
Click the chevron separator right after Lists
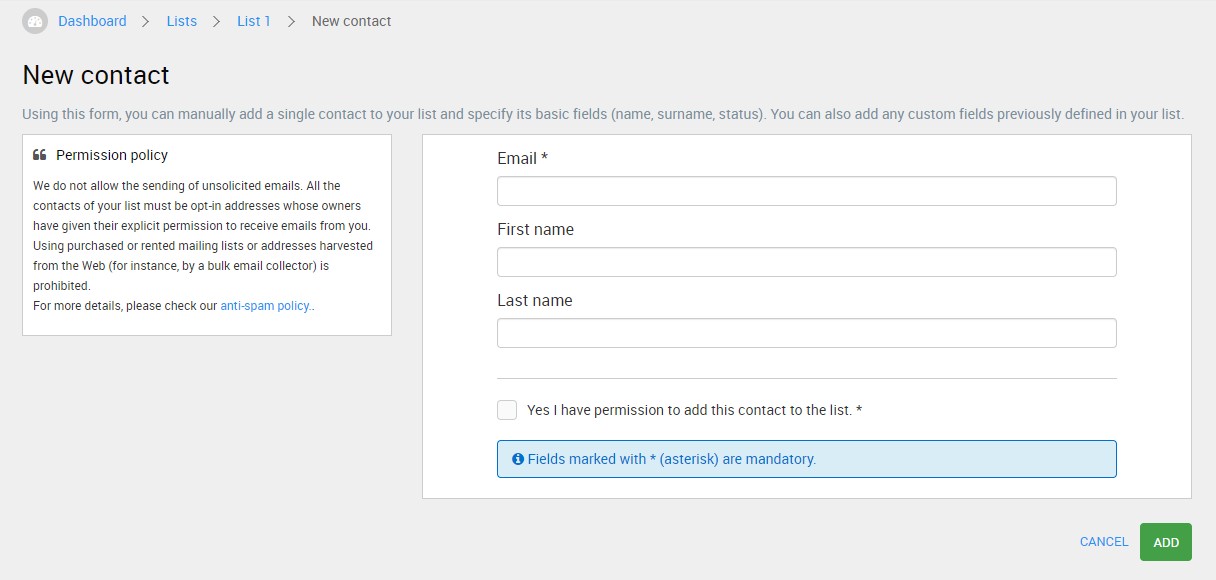pyautogui.click(x=217, y=21)
